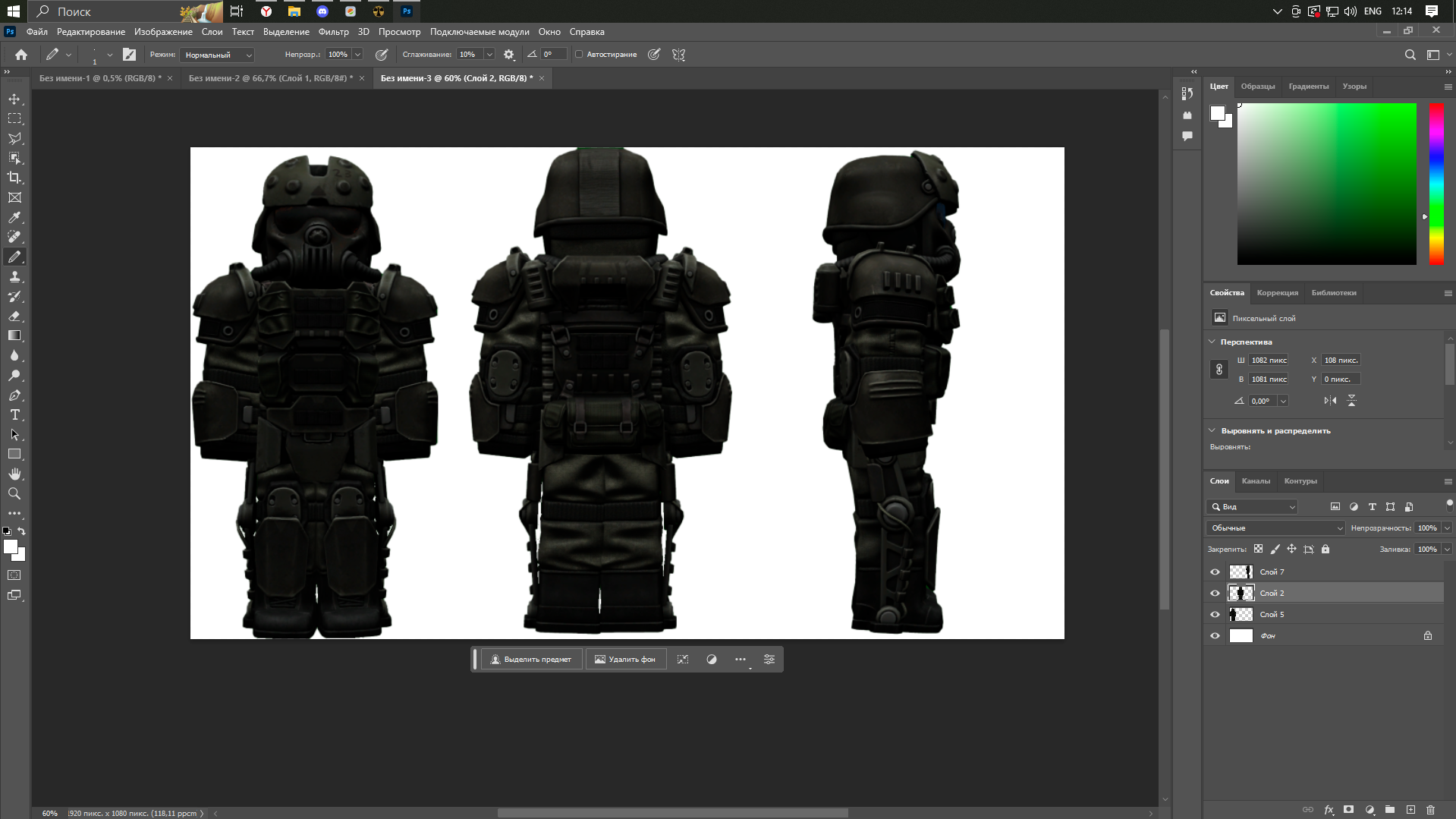Select the Object Selection tool
Screen dimensions: 1456x819
[14, 159]
